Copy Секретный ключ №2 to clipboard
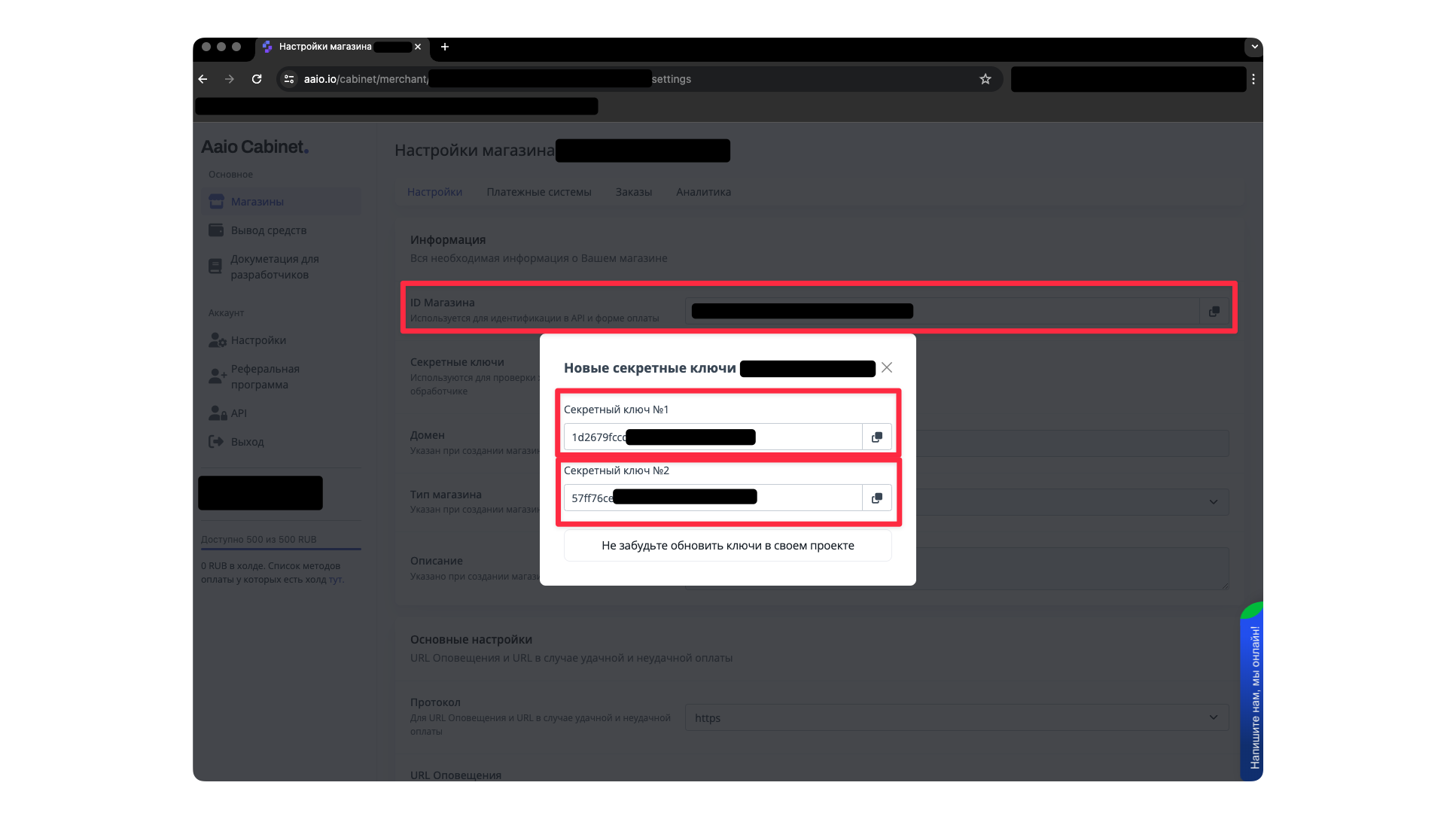The image size is (1456, 819). tap(876, 498)
